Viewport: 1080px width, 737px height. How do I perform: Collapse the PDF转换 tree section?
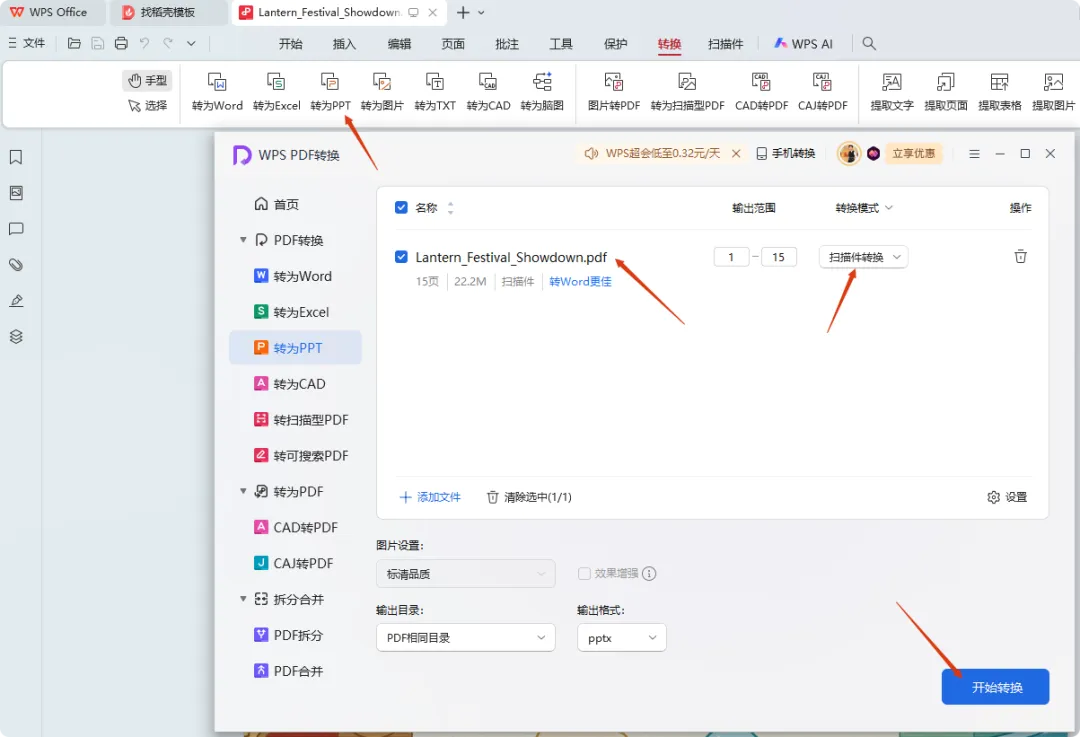[243, 240]
